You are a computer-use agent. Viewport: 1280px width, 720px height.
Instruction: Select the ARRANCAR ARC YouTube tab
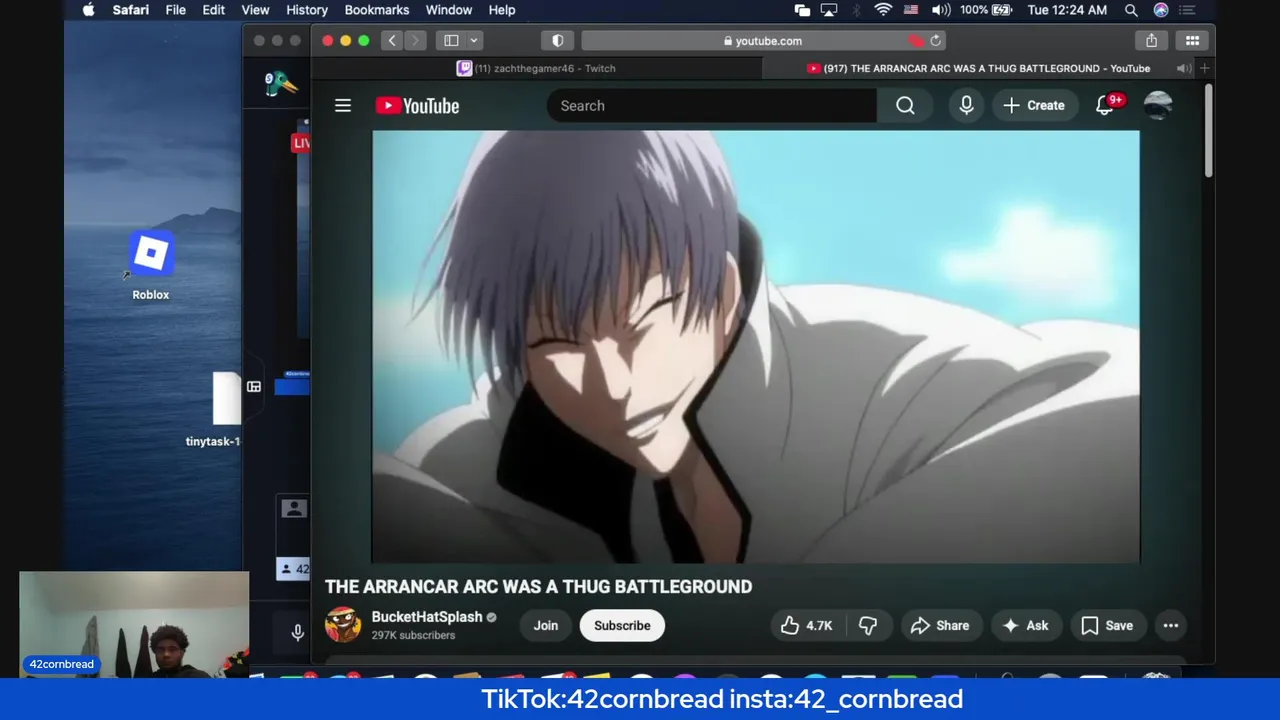pos(978,68)
